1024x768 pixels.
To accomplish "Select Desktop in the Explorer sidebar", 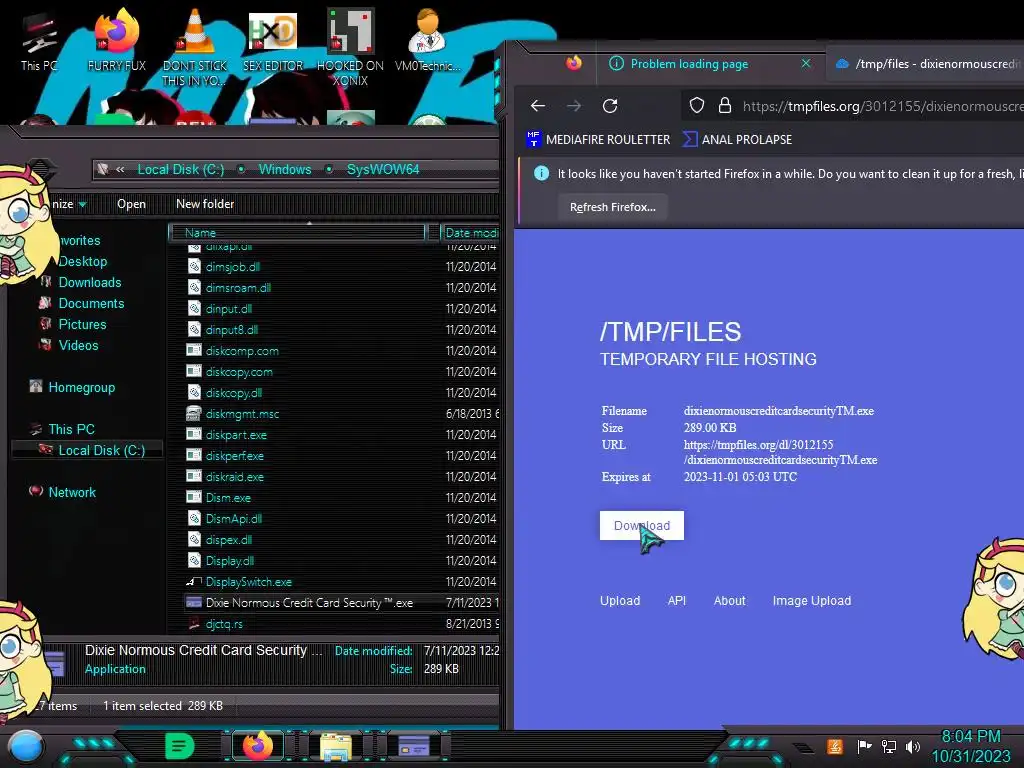I will (82, 261).
